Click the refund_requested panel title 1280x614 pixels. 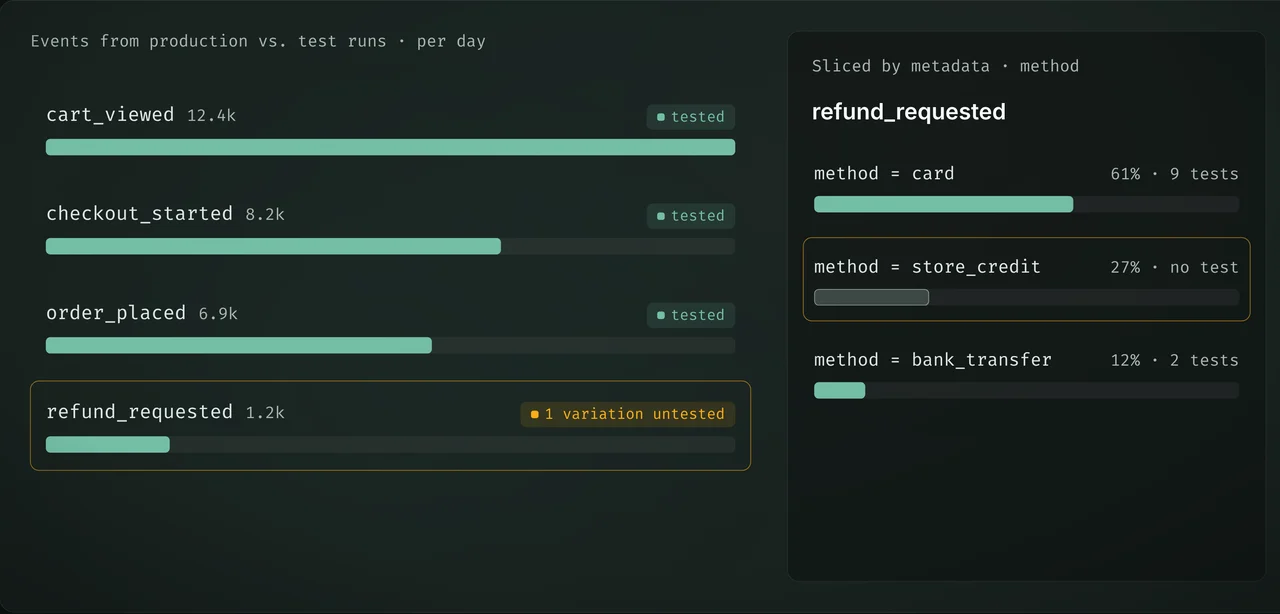coord(909,112)
